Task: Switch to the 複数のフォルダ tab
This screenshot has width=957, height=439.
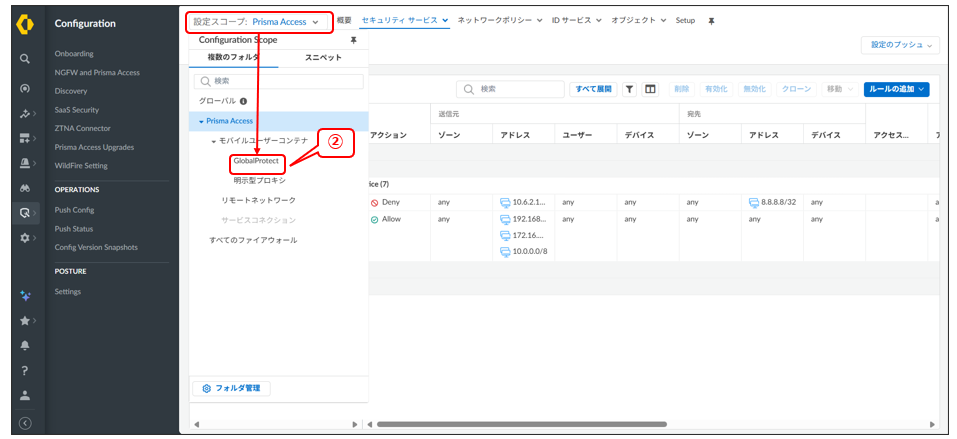Action: tap(234, 57)
